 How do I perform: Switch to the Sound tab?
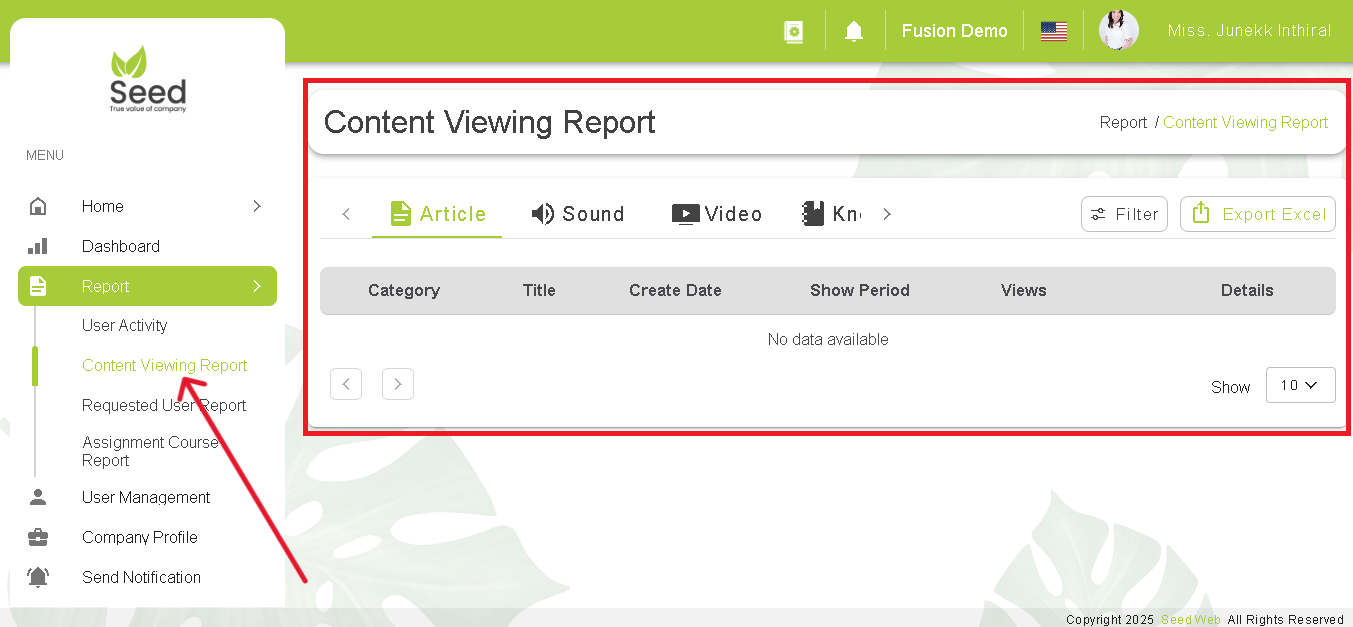pos(579,213)
